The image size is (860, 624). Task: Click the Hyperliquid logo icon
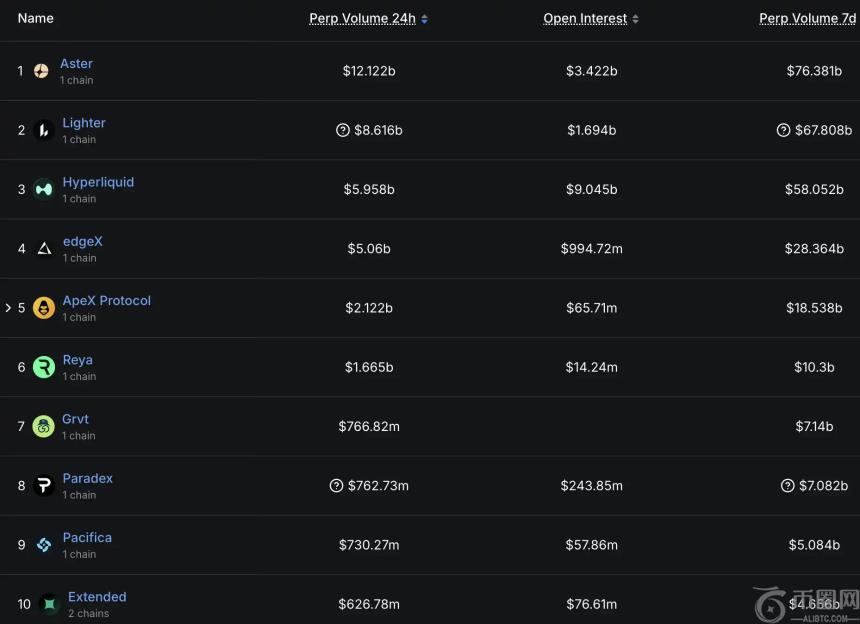(43, 189)
